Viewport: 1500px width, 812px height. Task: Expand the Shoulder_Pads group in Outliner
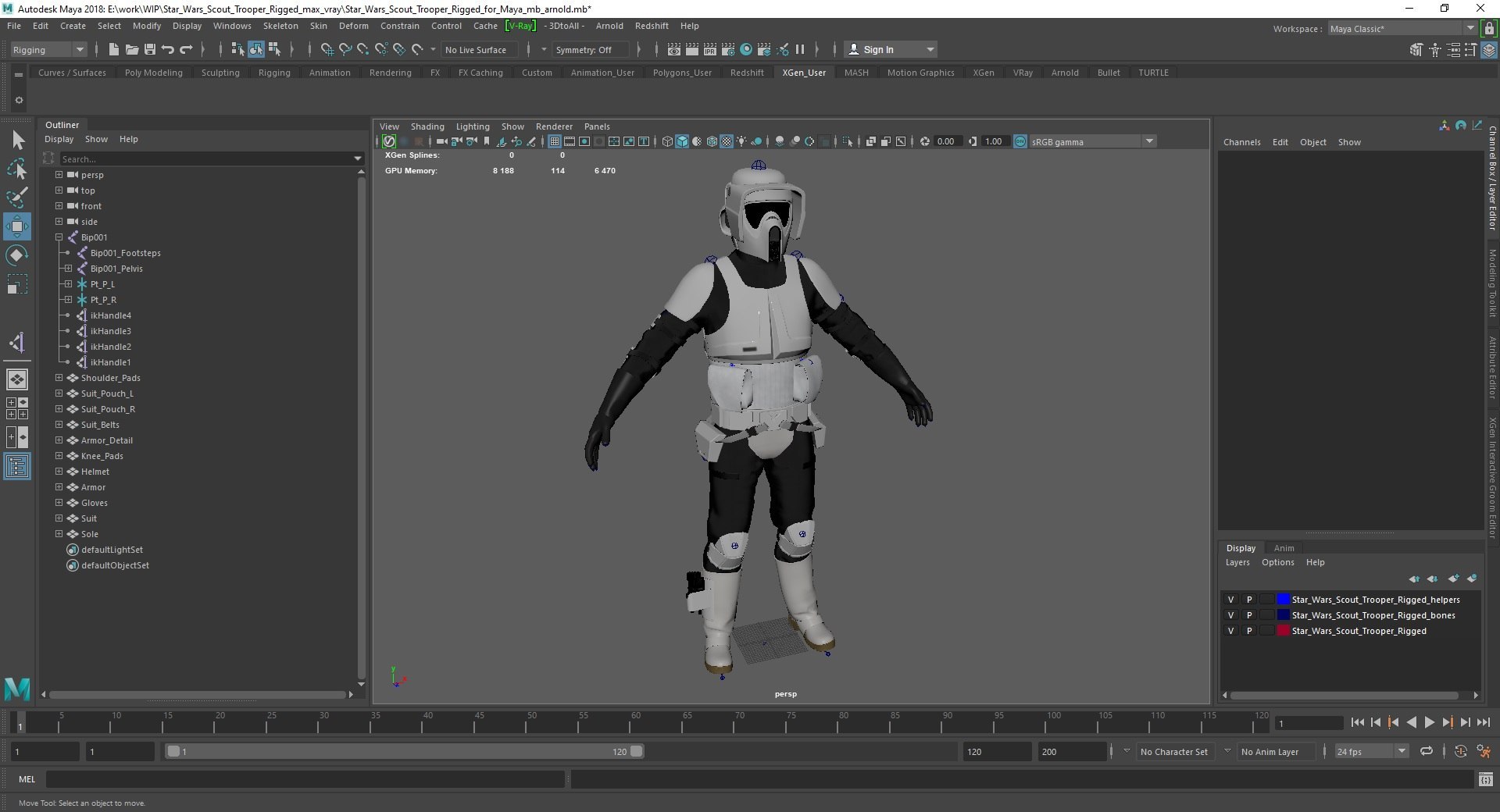59,378
